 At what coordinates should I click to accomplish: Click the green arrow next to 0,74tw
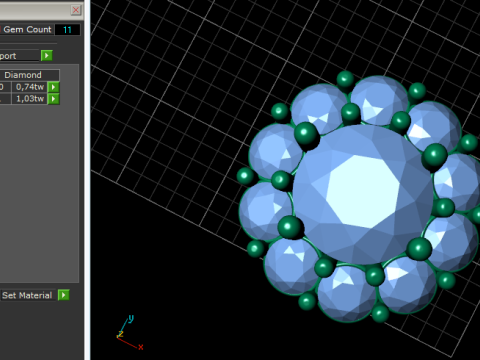pos(53,87)
